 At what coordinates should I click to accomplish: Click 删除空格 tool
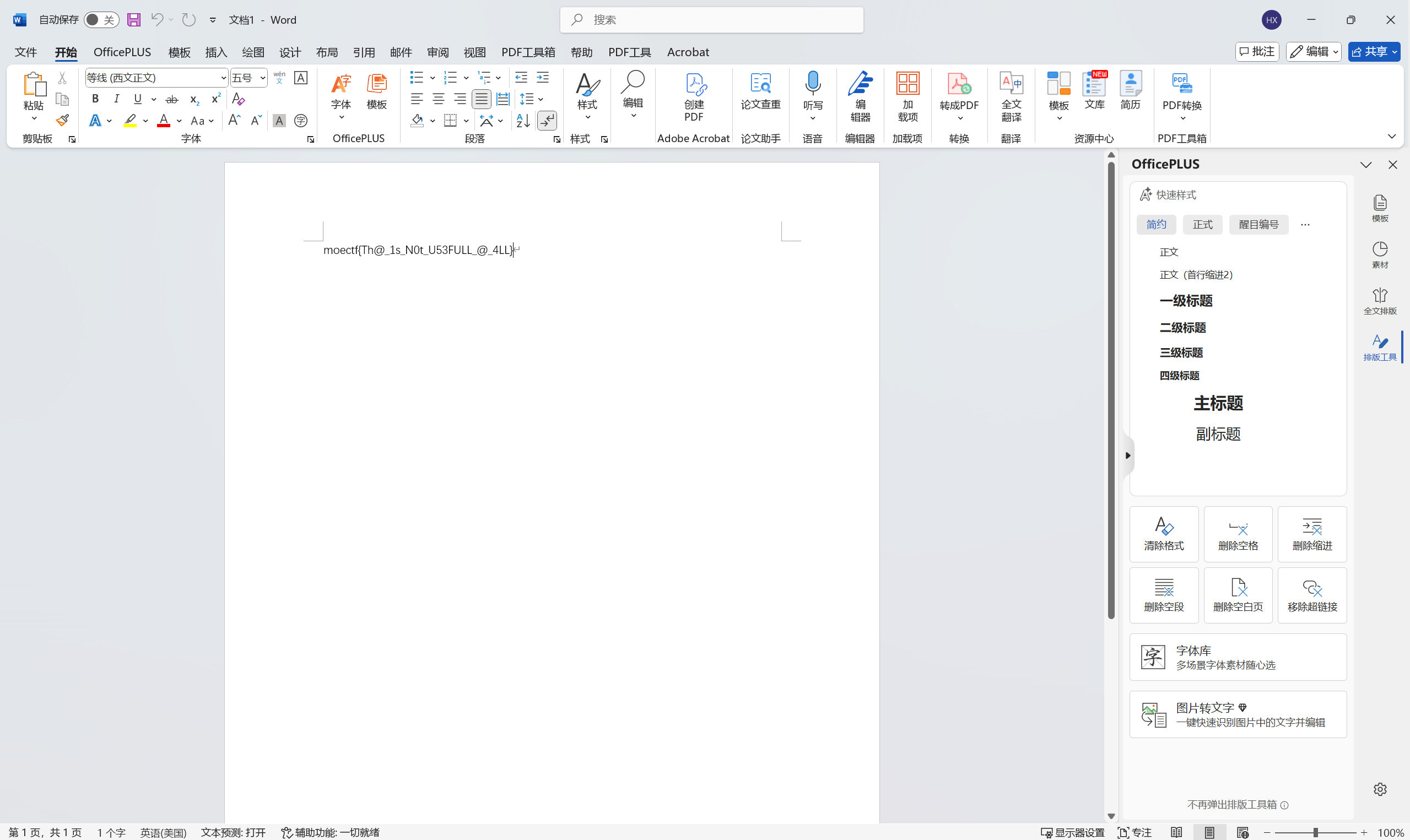pyautogui.click(x=1238, y=534)
